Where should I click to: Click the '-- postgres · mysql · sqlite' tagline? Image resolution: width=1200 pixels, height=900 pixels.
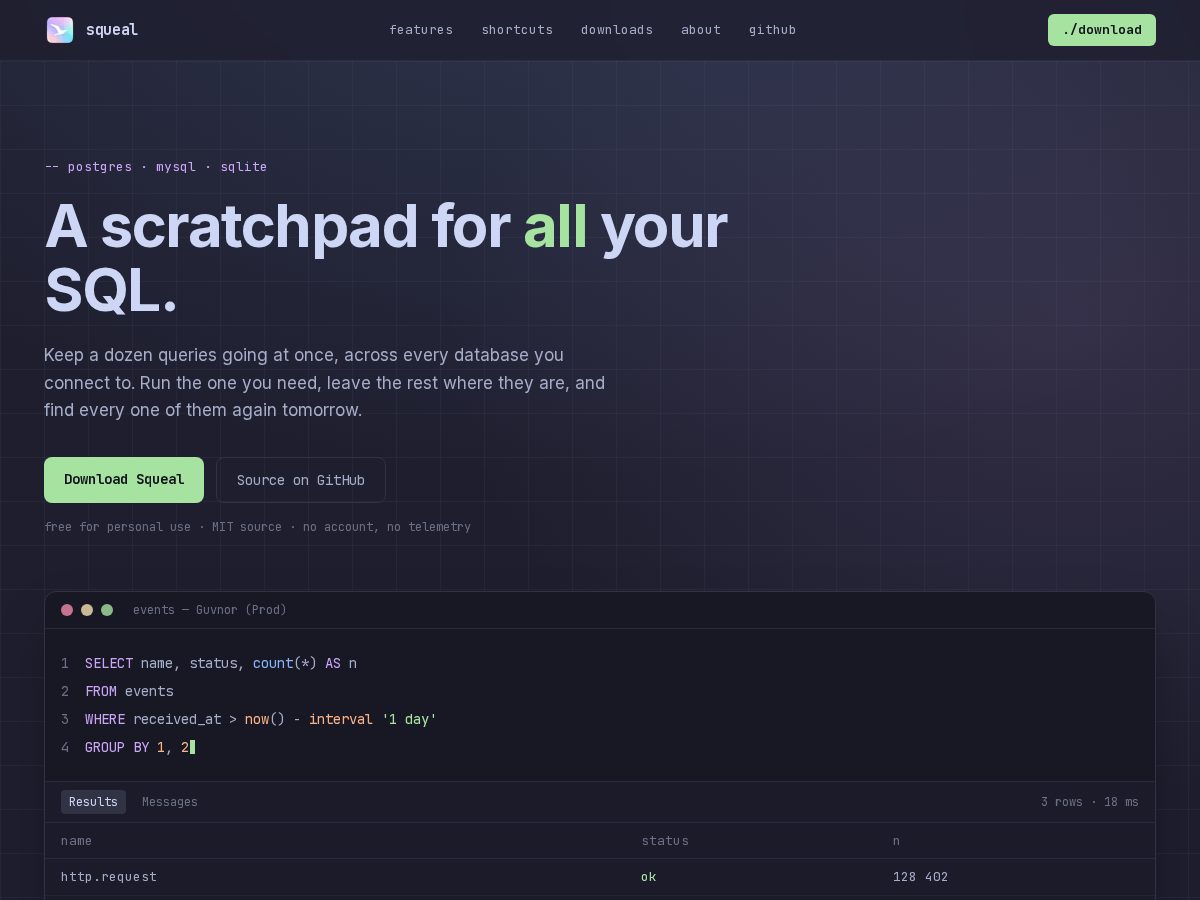point(156,167)
